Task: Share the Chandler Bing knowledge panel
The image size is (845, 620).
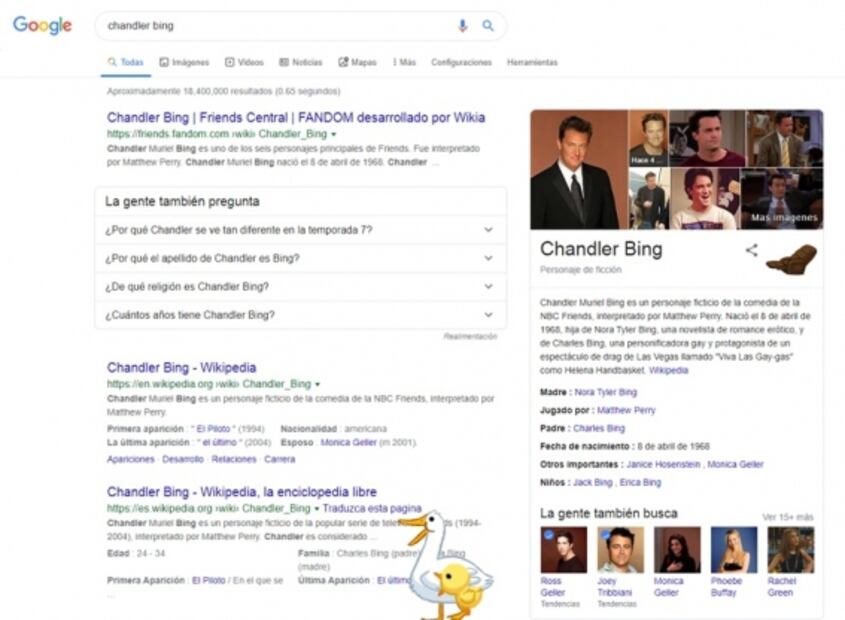Action: click(x=751, y=251)
